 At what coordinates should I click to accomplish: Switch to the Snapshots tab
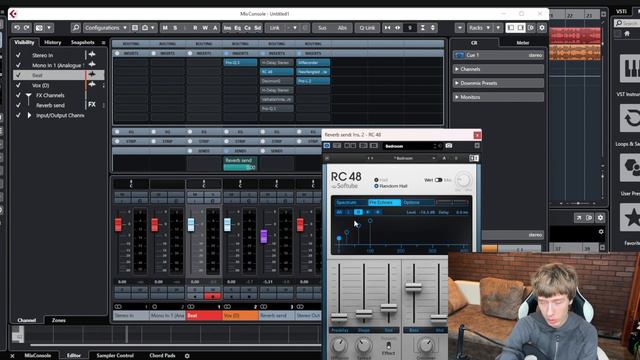pos(82,42)
